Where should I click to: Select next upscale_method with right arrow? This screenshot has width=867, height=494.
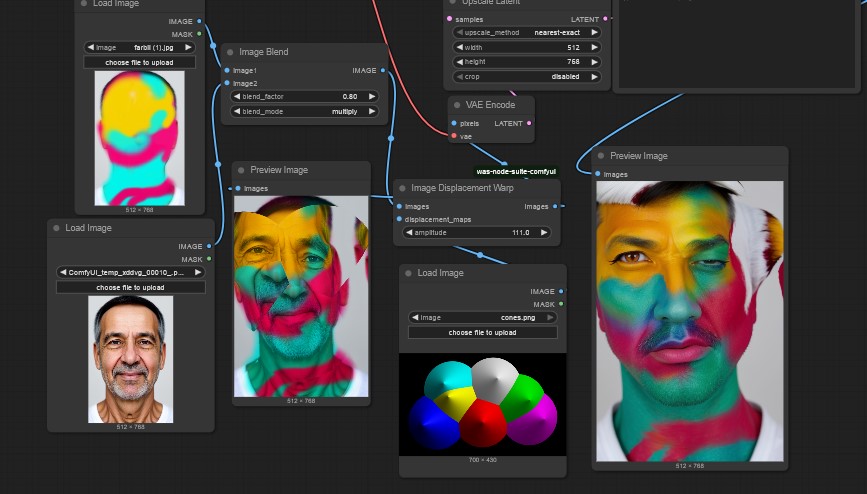point(594,33)
